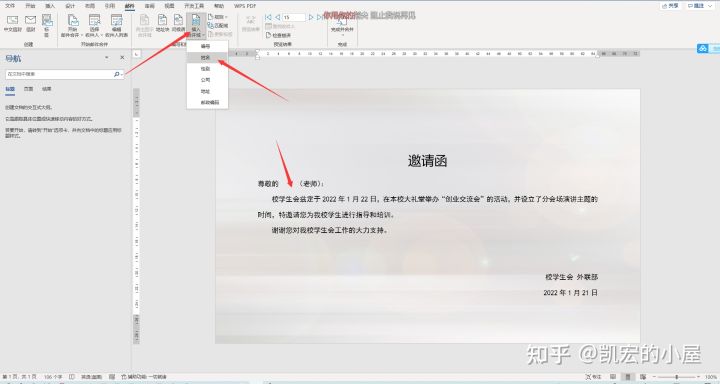The height and width of the screenshot is (384, 720).
Task: Switch to the 引用 References tab
Action: click(110, 6)
